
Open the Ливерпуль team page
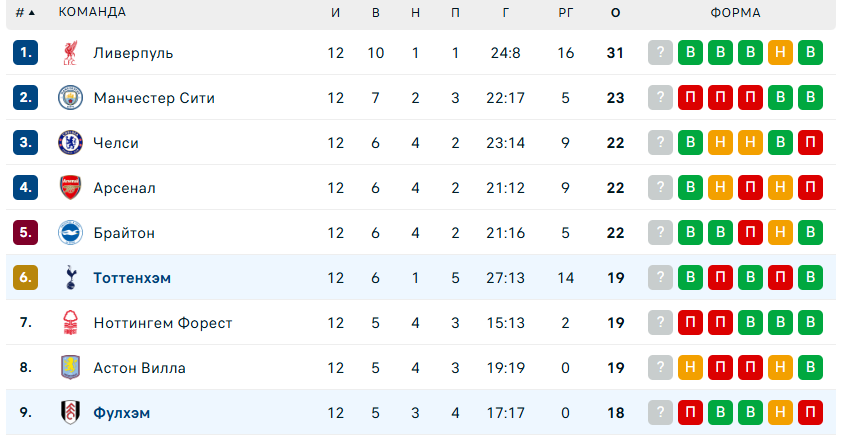tap(133, 53)
